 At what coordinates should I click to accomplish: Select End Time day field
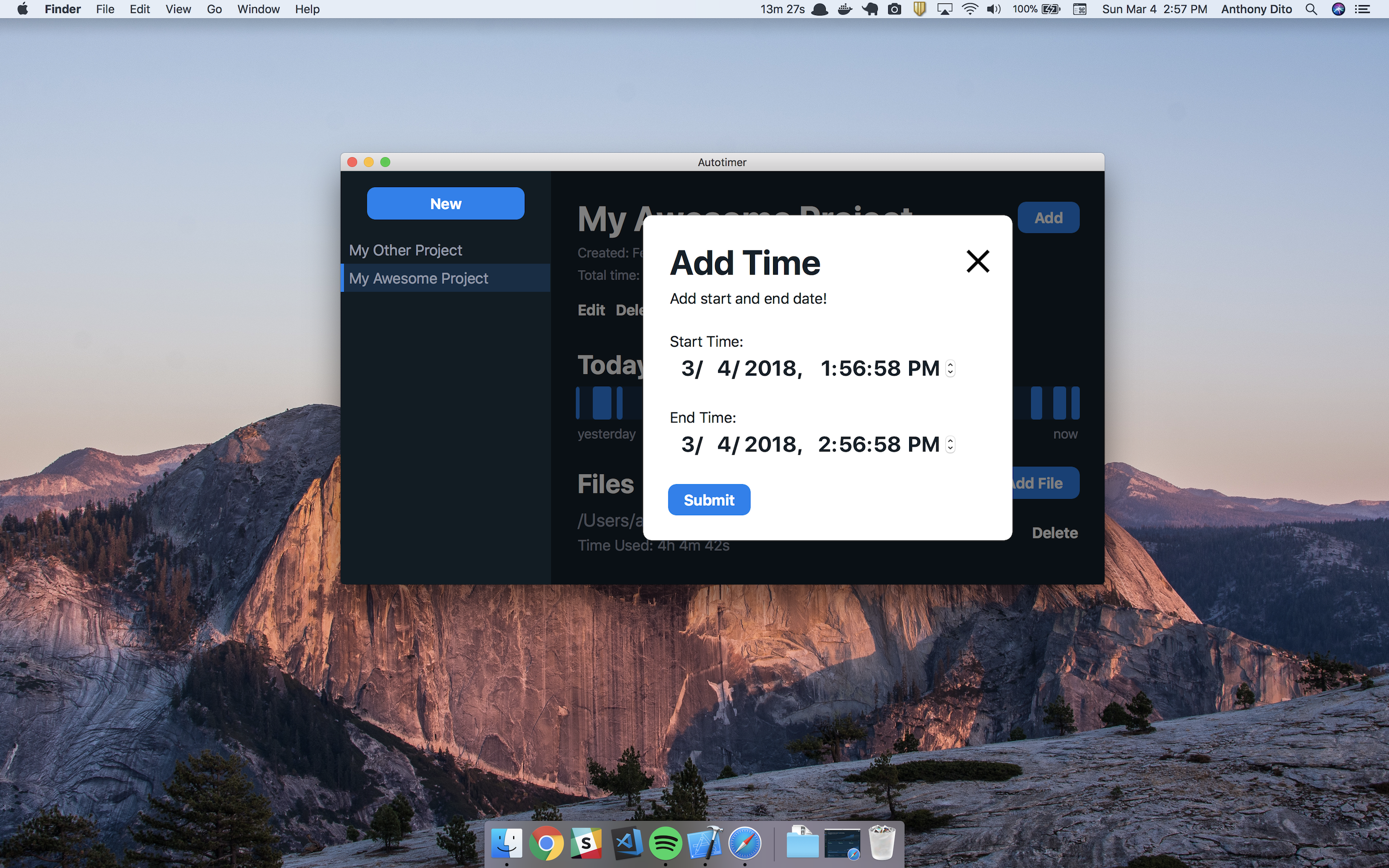pyautogui.click(x=724, y=444)
